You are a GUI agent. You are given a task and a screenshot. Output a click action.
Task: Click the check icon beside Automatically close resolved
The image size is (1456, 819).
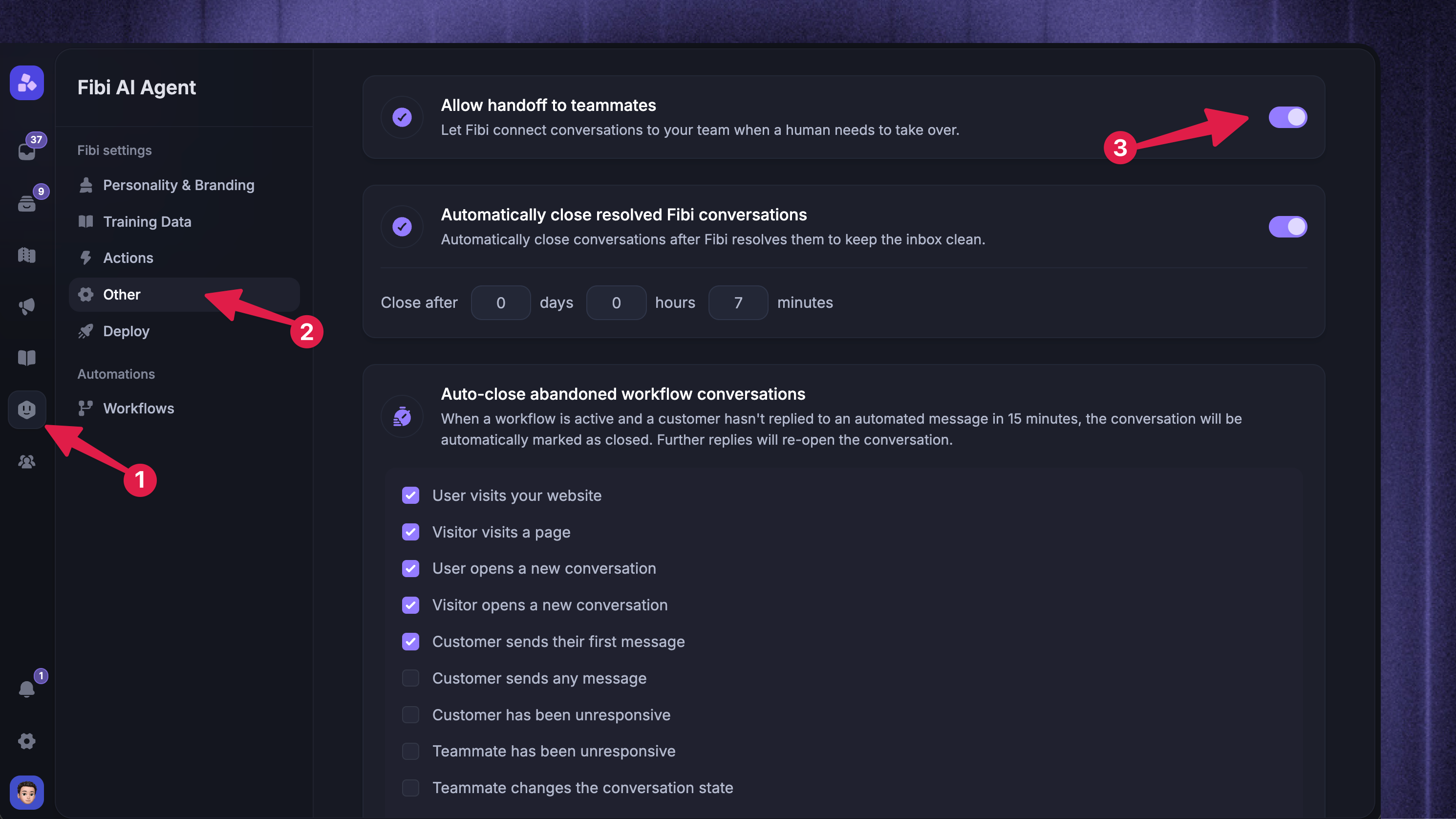[402, 227]
